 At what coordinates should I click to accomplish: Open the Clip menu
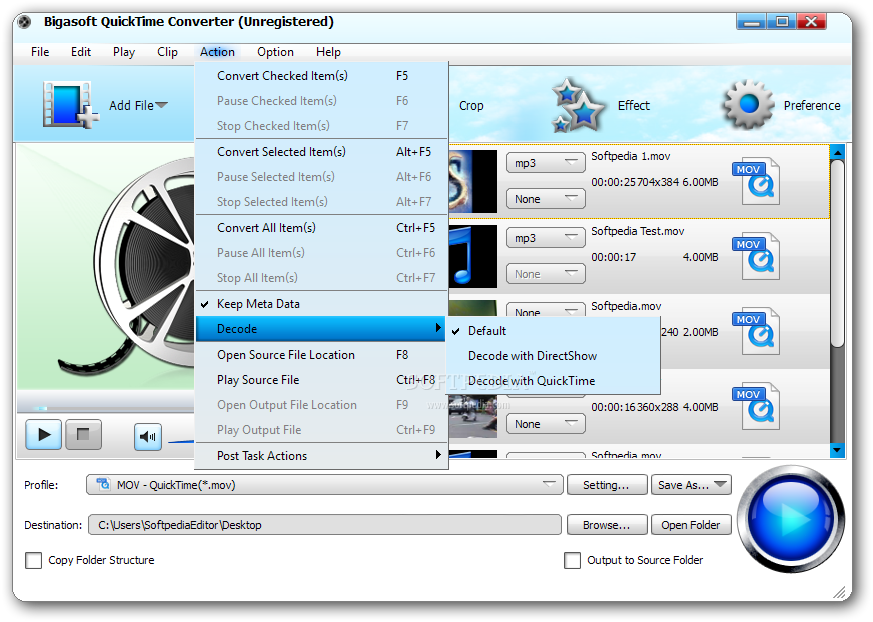tap(167, 52)
